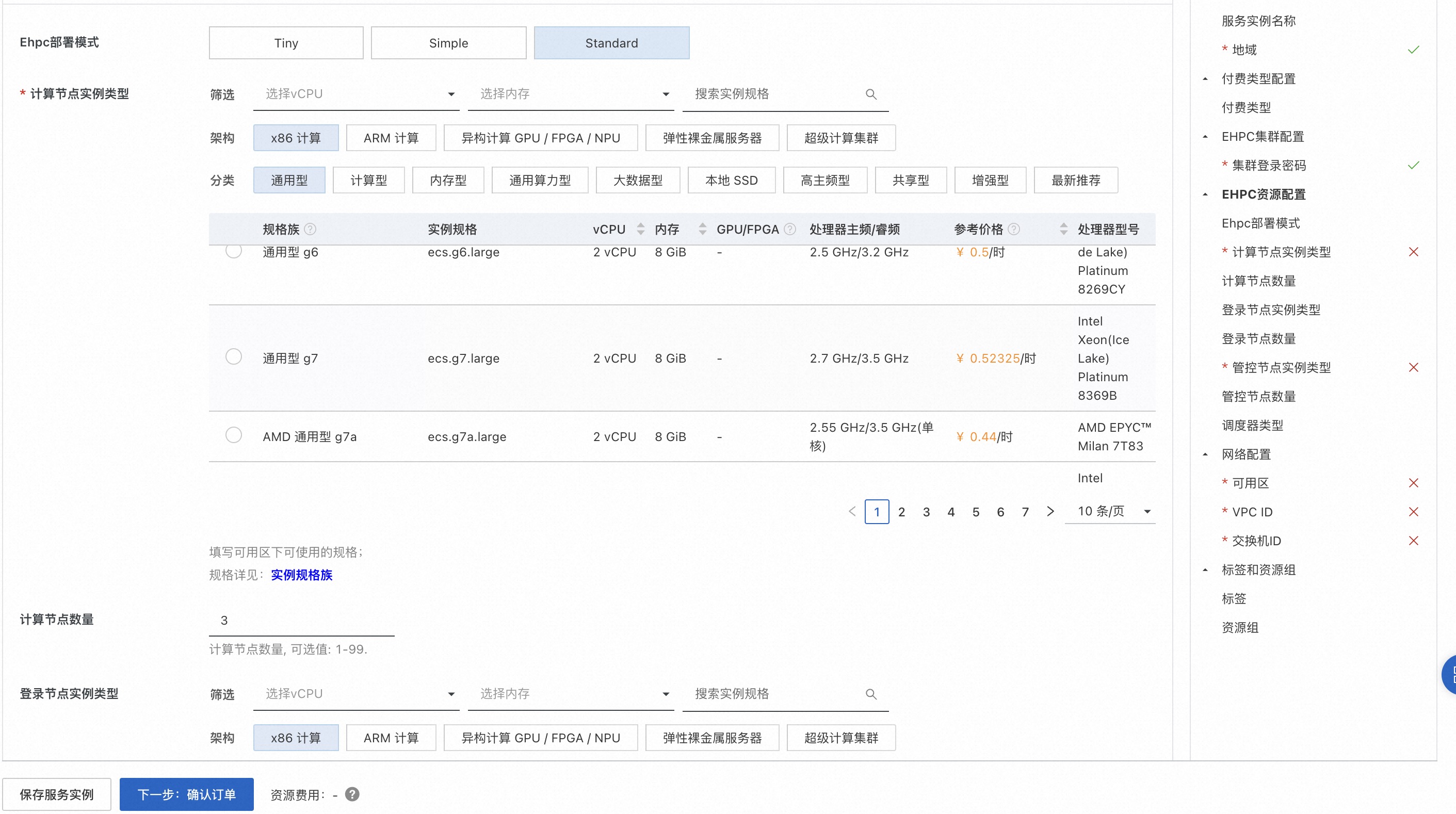Select ARM 计算 architecture for compute node
Viewport: 1456px width, 814px height.
tap(391, 138)
